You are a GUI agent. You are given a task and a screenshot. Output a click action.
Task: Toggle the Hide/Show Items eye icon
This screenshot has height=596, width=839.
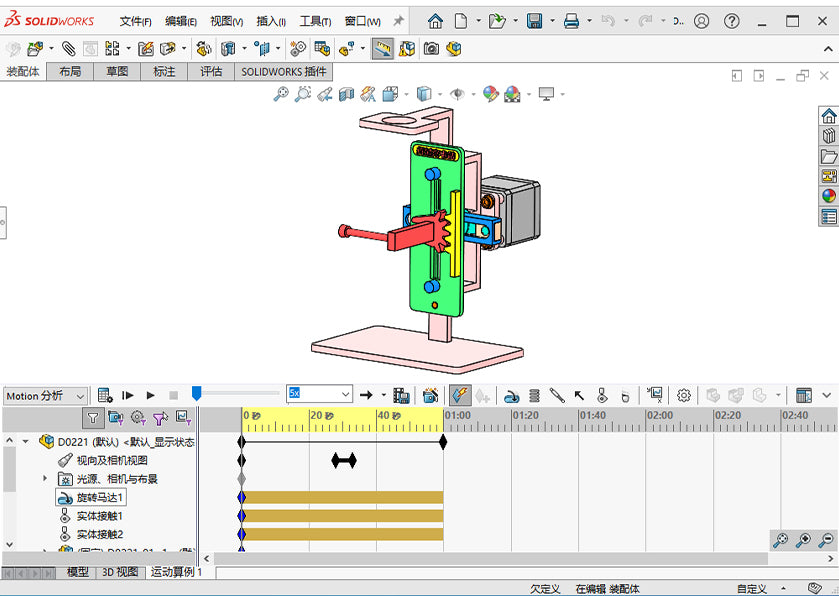click(x=457, y=94)
